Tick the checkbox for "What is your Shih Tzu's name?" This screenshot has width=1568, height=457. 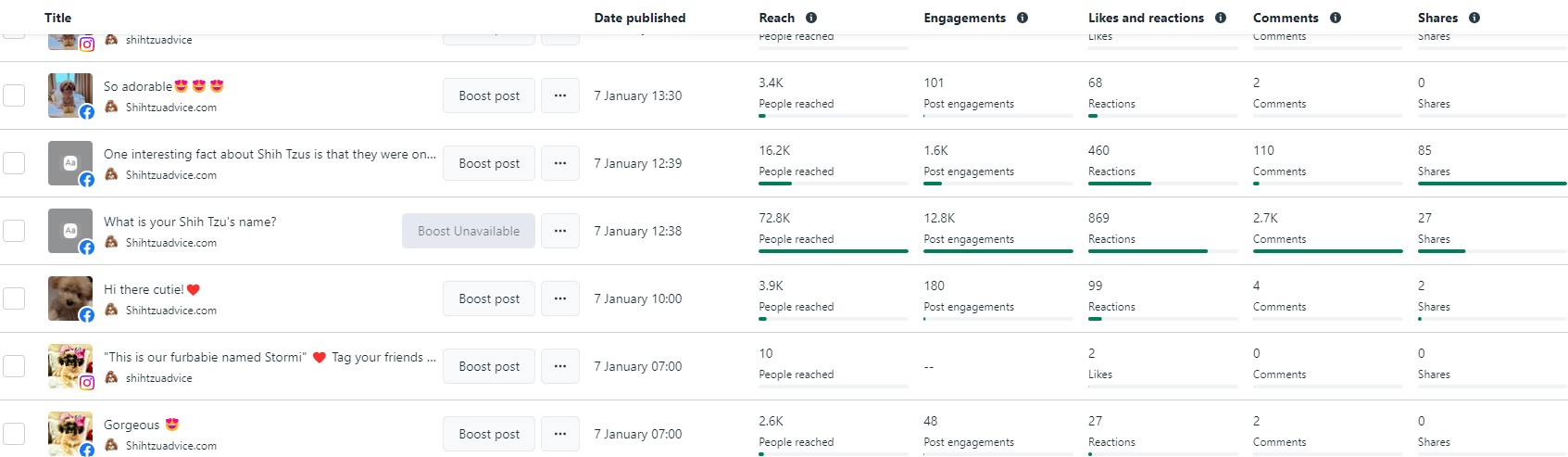click(x=14, y=231)
